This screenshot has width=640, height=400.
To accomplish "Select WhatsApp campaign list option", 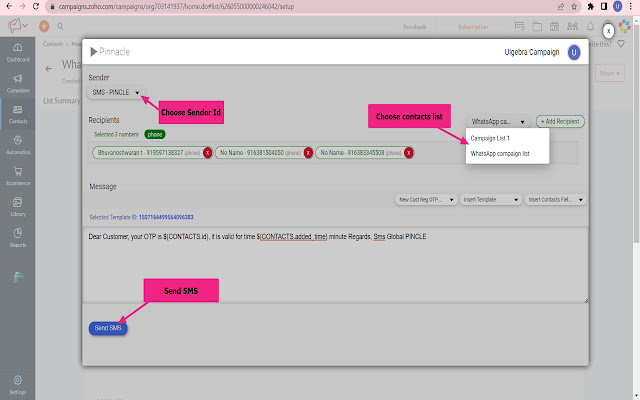I will 500,154.
